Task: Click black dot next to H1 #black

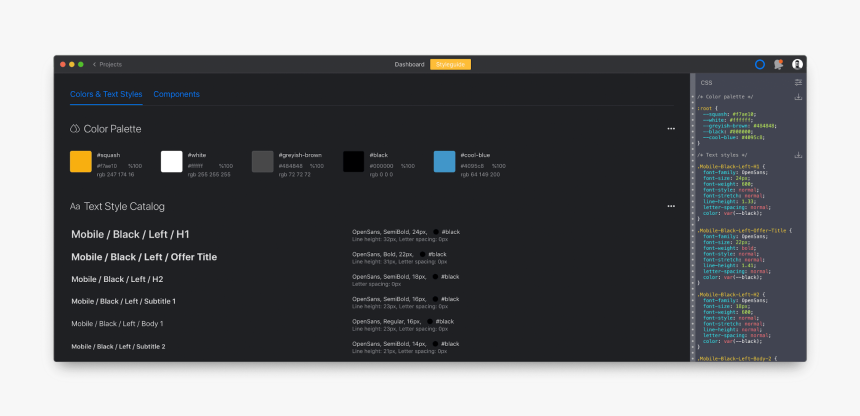Action: (435, 232)
